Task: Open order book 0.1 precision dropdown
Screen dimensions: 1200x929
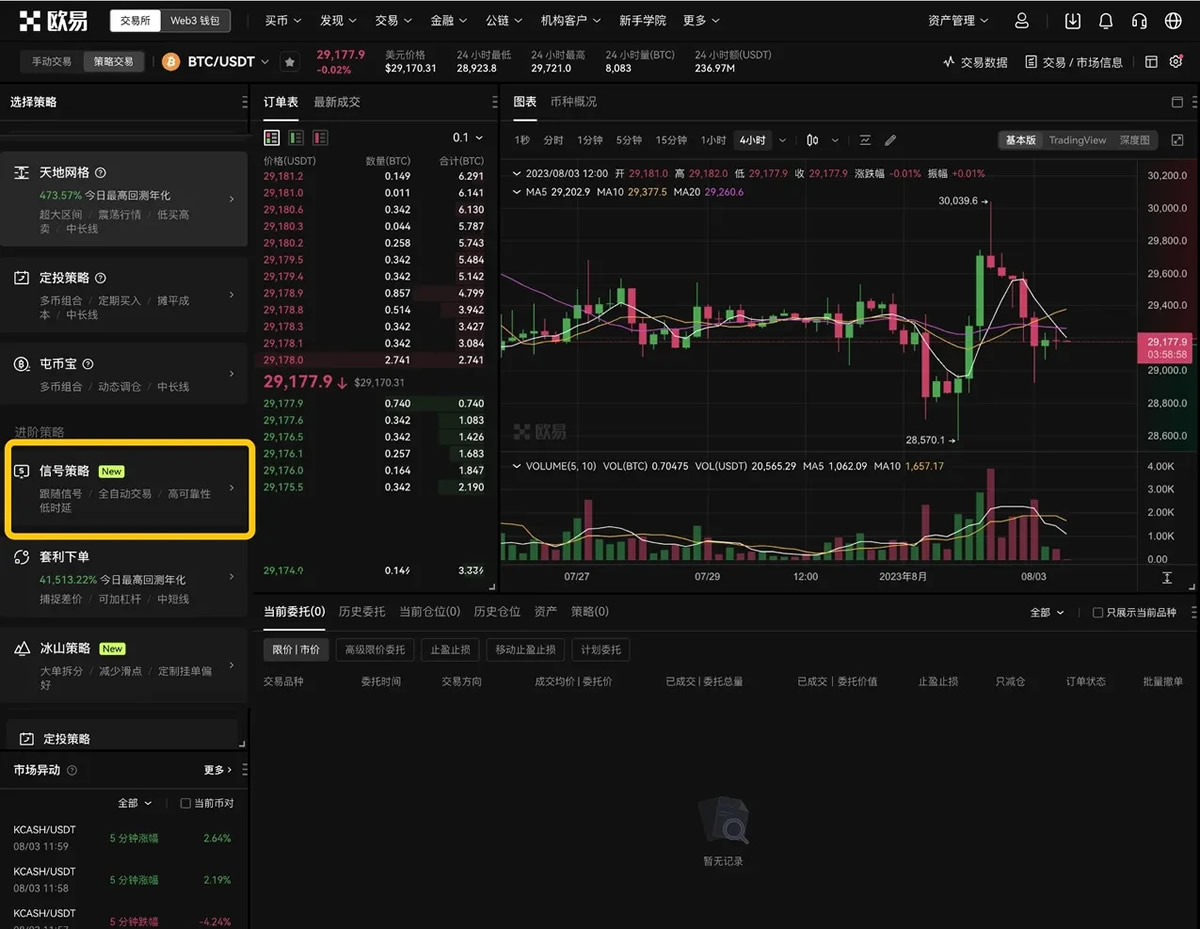Action: click(468, 138)
